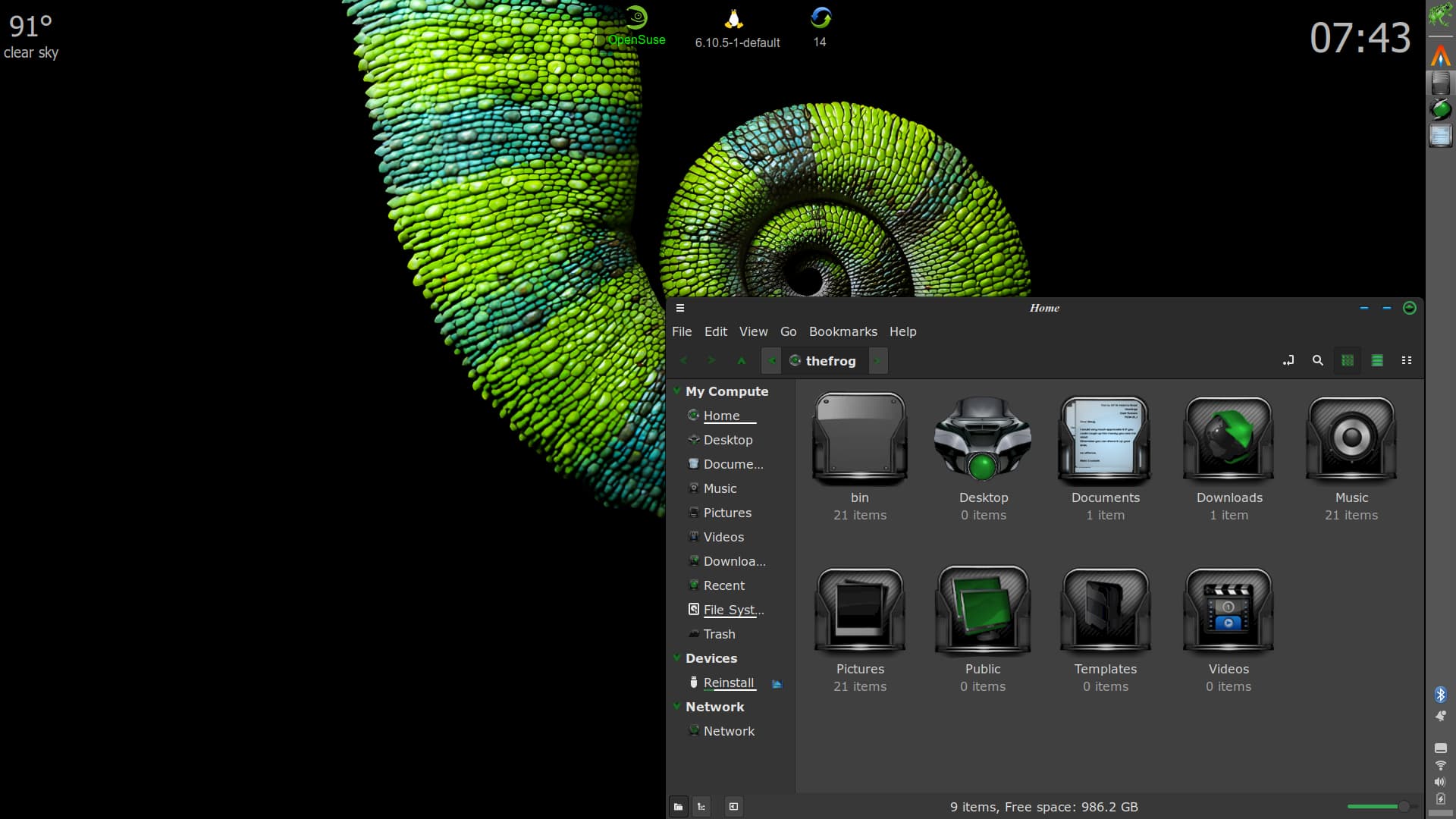Go up to parent folder
The image size is (1456, 819).
tap(742, 361)
